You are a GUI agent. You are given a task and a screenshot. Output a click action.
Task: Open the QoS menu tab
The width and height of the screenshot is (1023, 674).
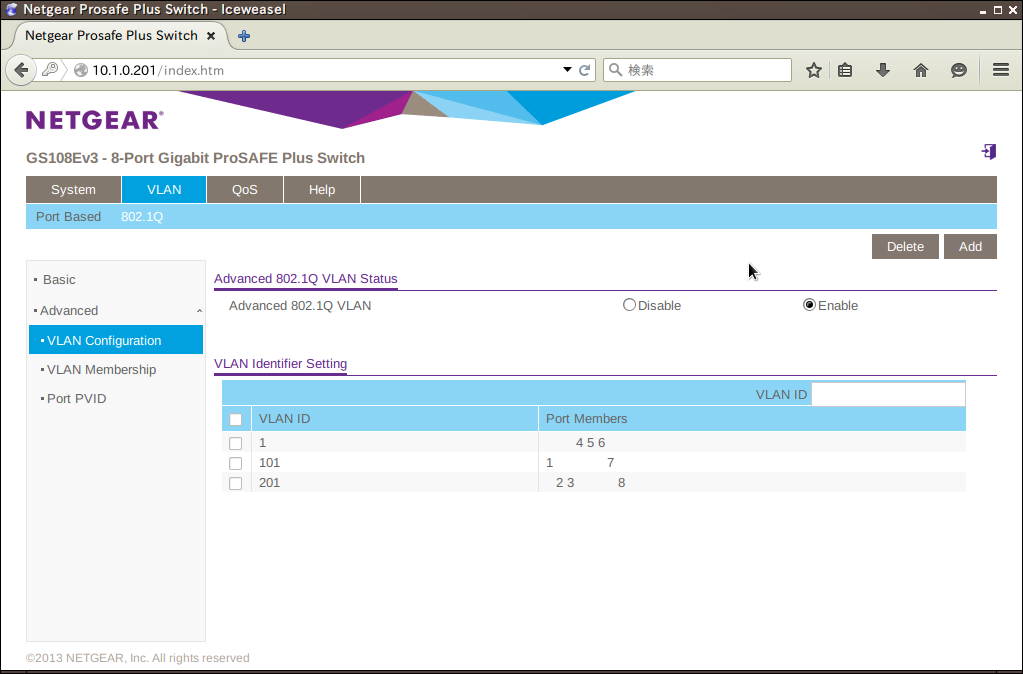[245, 190]
